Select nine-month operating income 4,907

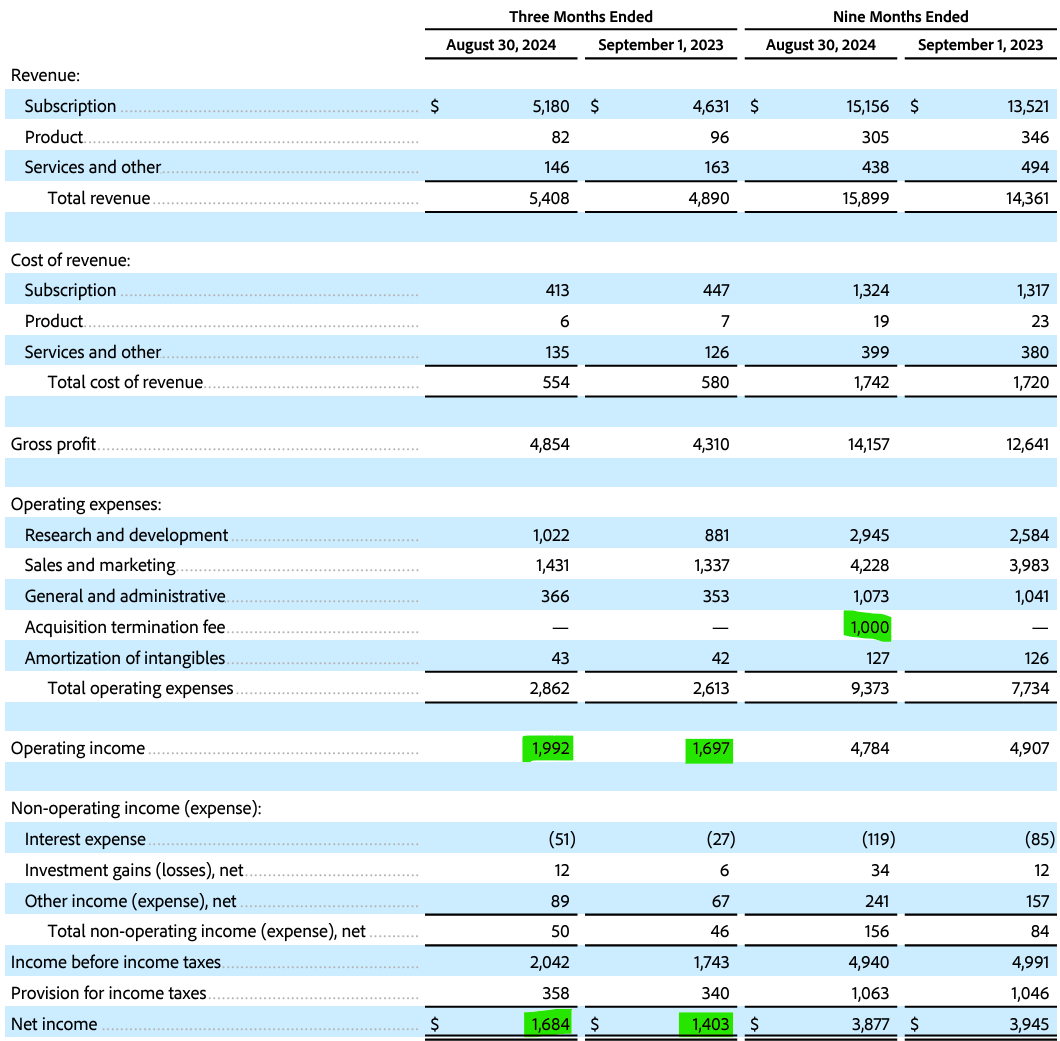1030,748
